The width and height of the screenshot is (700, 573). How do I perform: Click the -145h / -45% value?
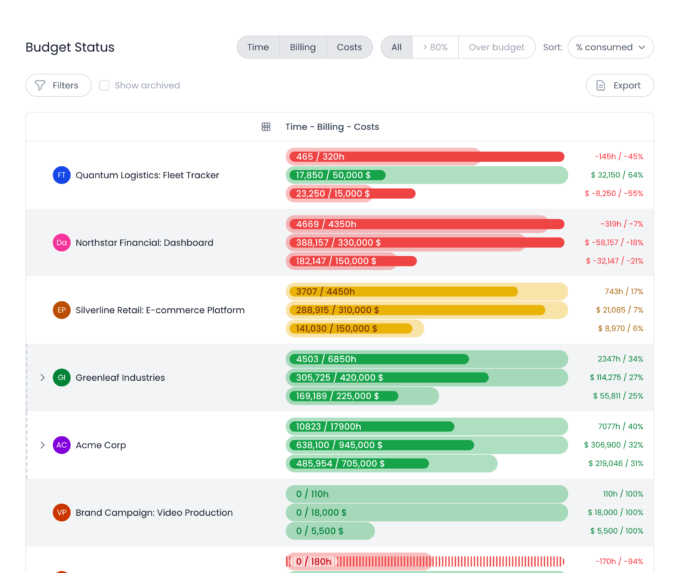(x=619, y=157)
